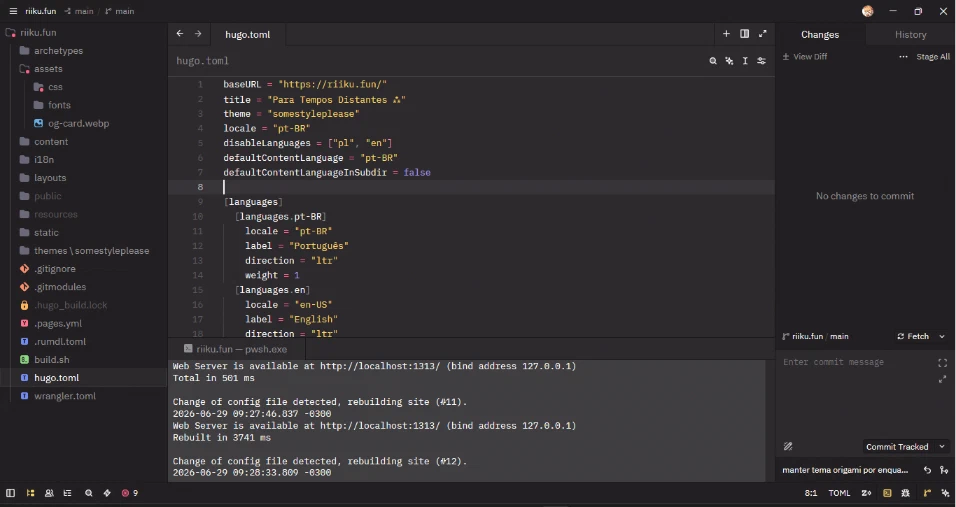Open the Commit Tracked options dropdown arrow
This screenshot has width=956, height=507.
coord(942,447)
